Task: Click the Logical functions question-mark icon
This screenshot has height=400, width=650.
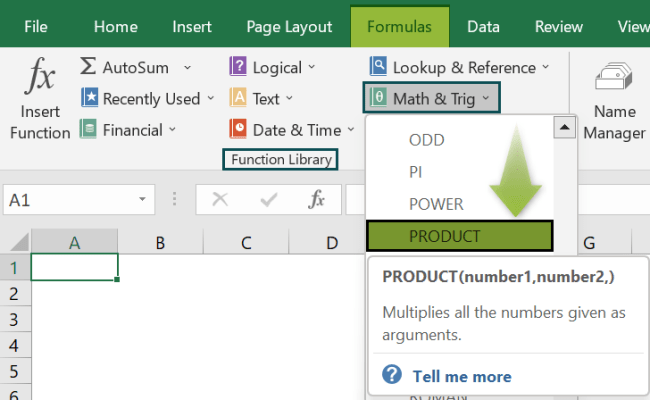Action: tap(238, 66)
